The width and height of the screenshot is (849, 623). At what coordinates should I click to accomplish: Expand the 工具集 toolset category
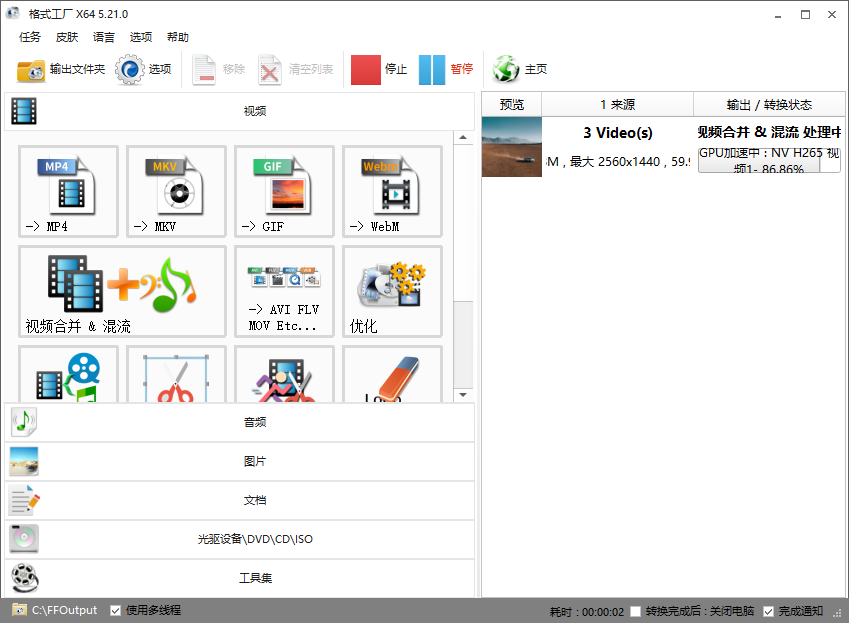239,578
